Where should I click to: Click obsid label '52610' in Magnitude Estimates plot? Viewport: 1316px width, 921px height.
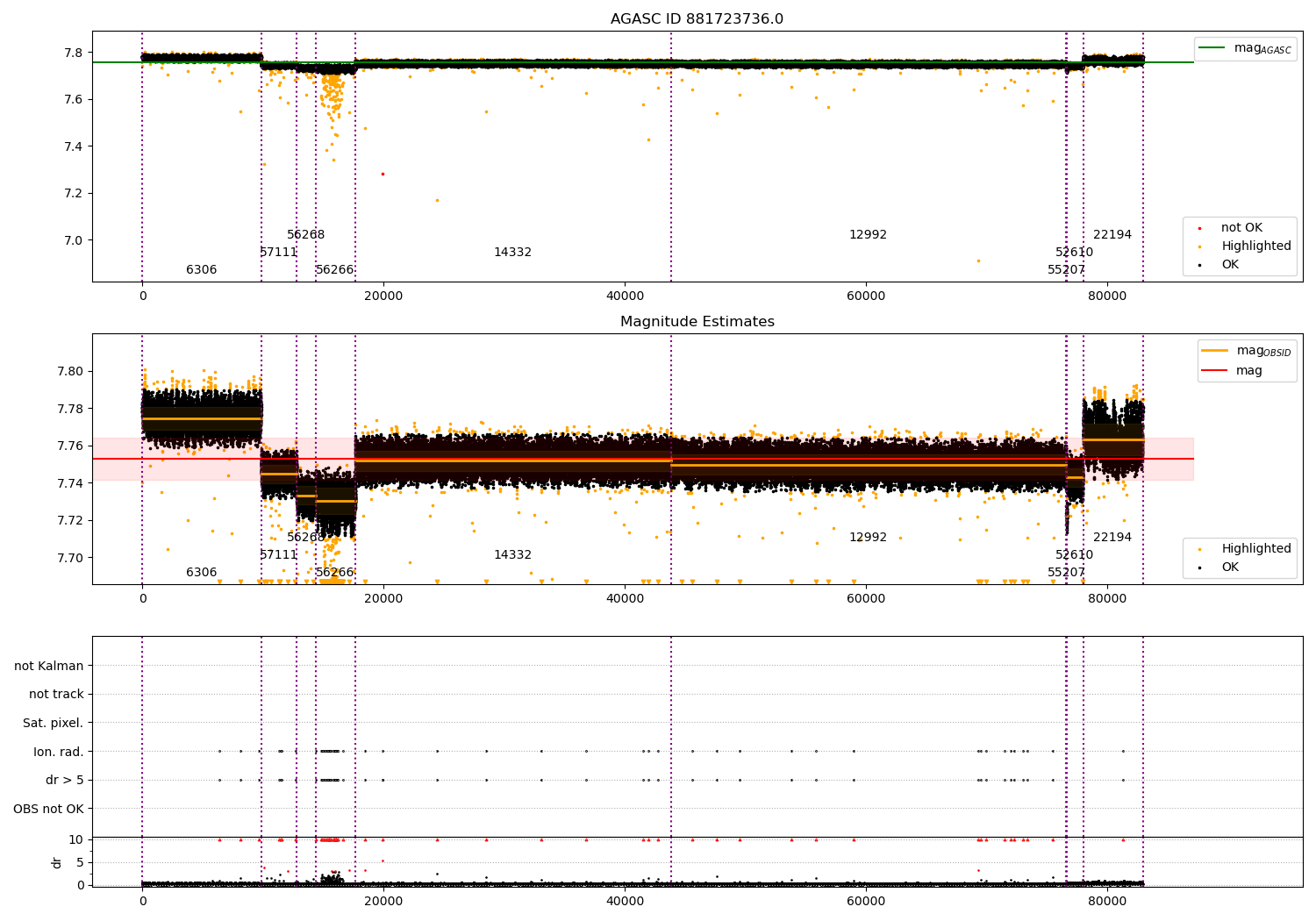[x=1074, y=555]
